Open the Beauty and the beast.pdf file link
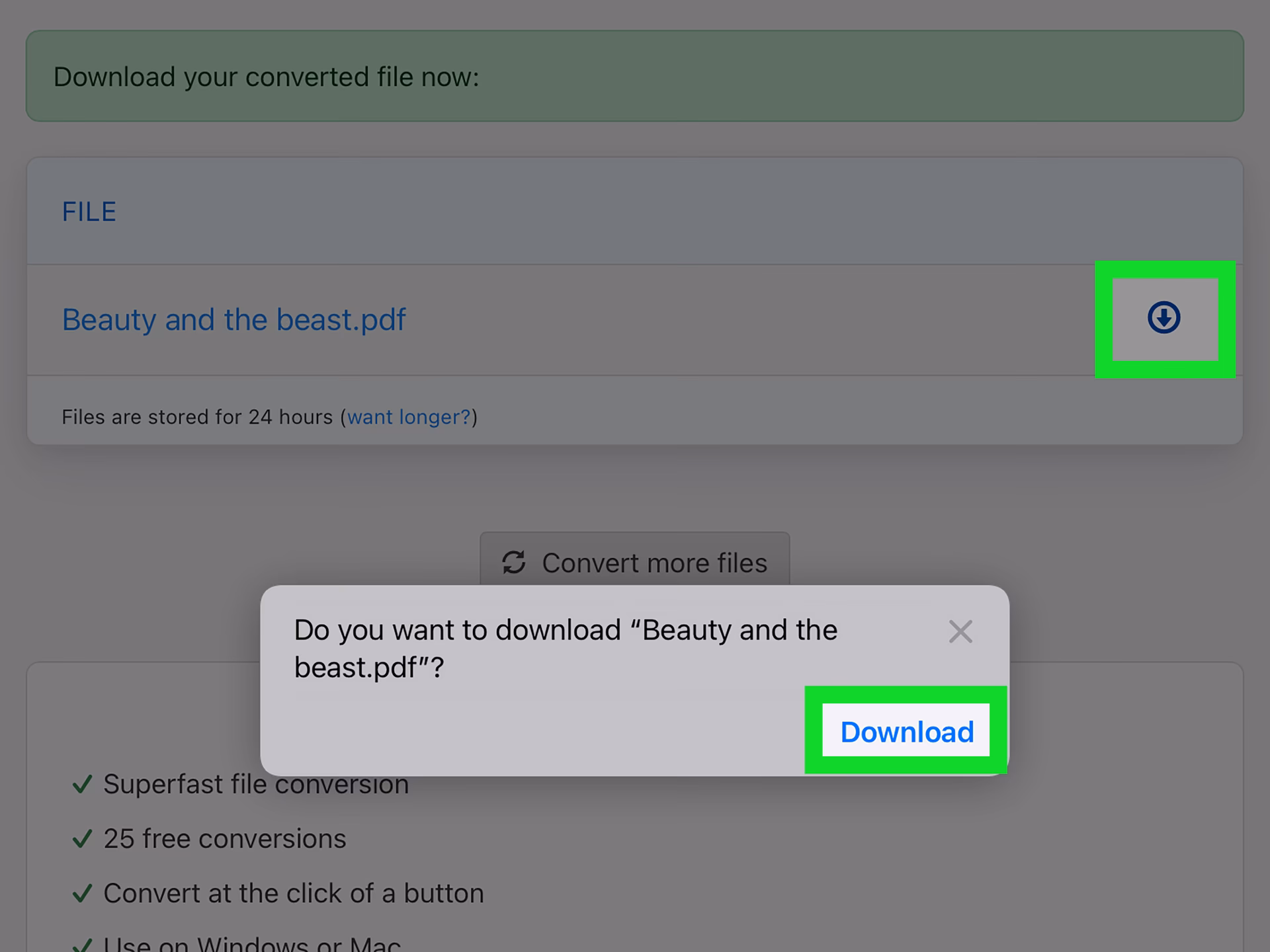The image size is (1270, 952). pyautogui.click(x=233, y=320)
